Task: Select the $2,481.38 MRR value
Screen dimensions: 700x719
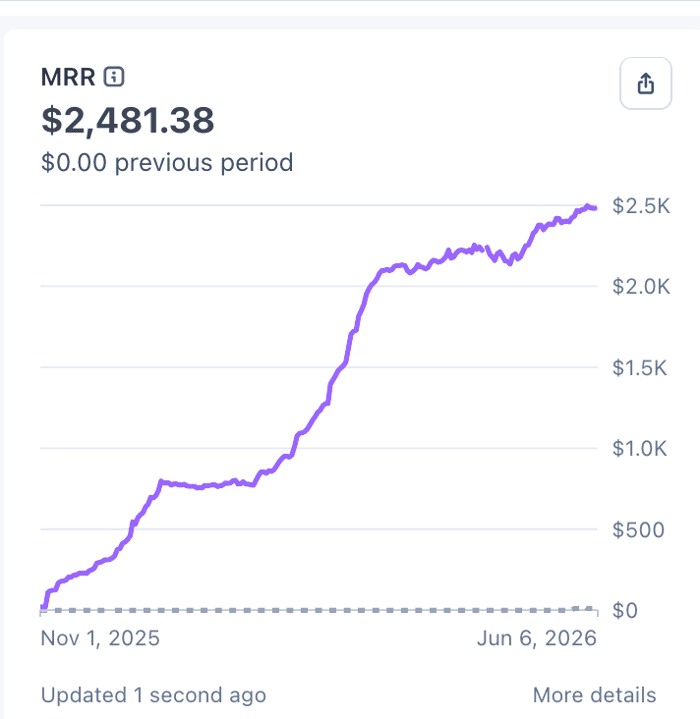Action: 127,120
